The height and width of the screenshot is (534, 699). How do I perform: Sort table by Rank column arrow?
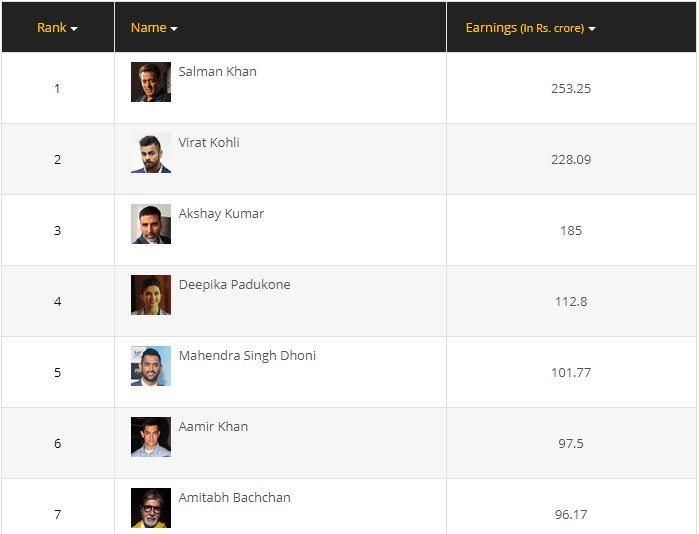coord(74,29)
